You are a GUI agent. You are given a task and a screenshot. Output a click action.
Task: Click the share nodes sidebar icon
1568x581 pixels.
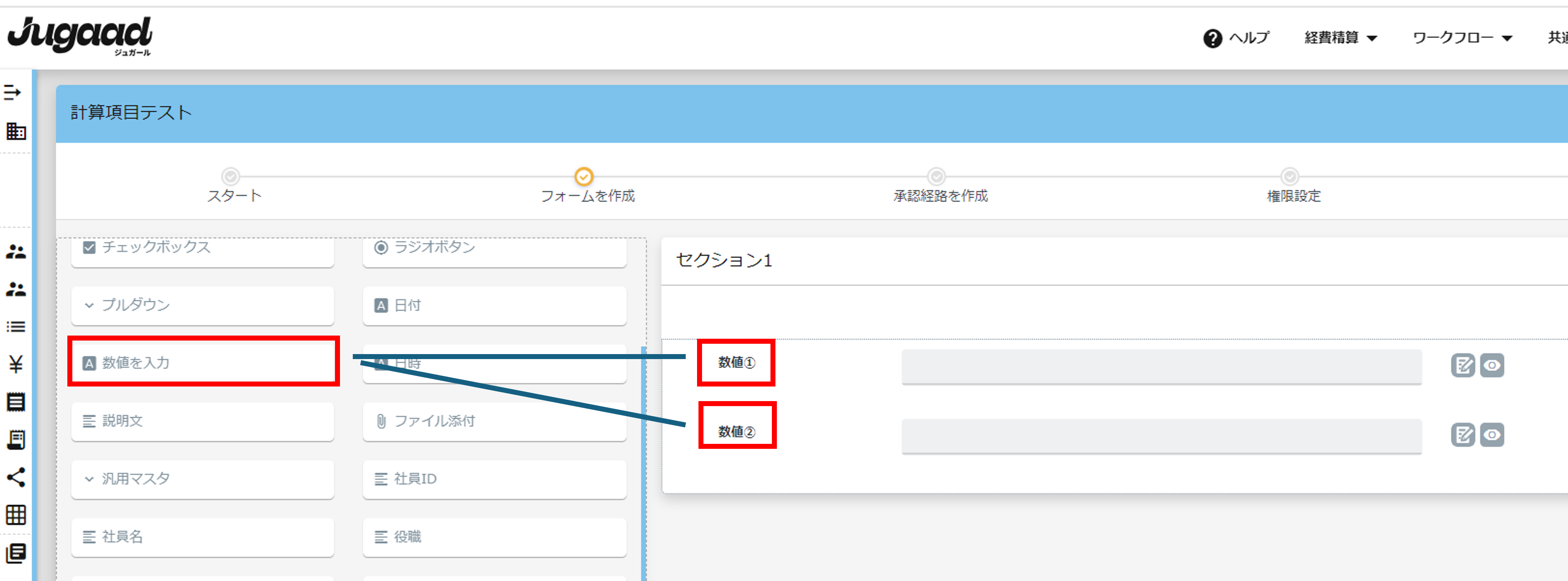15,478
